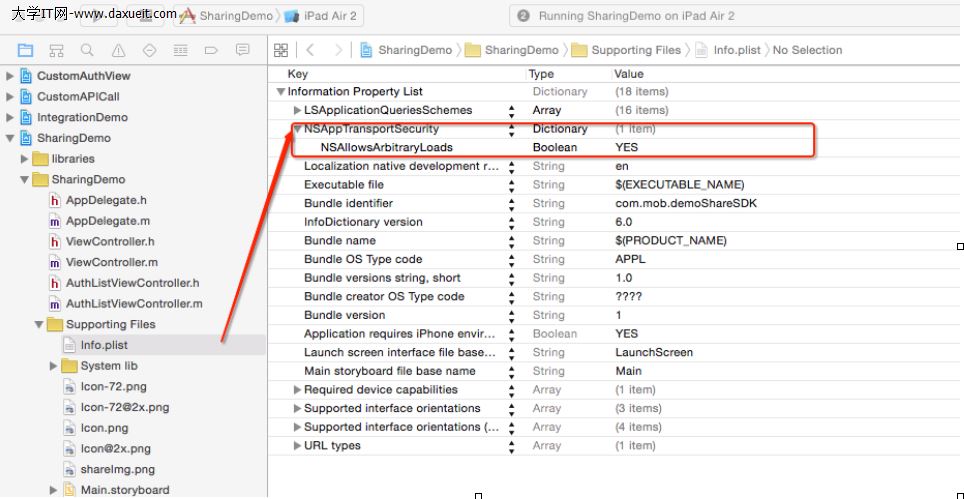Open key stepper for Bundle identifier
This screenshot has height=499, width=964.
[x=513, y=203]
